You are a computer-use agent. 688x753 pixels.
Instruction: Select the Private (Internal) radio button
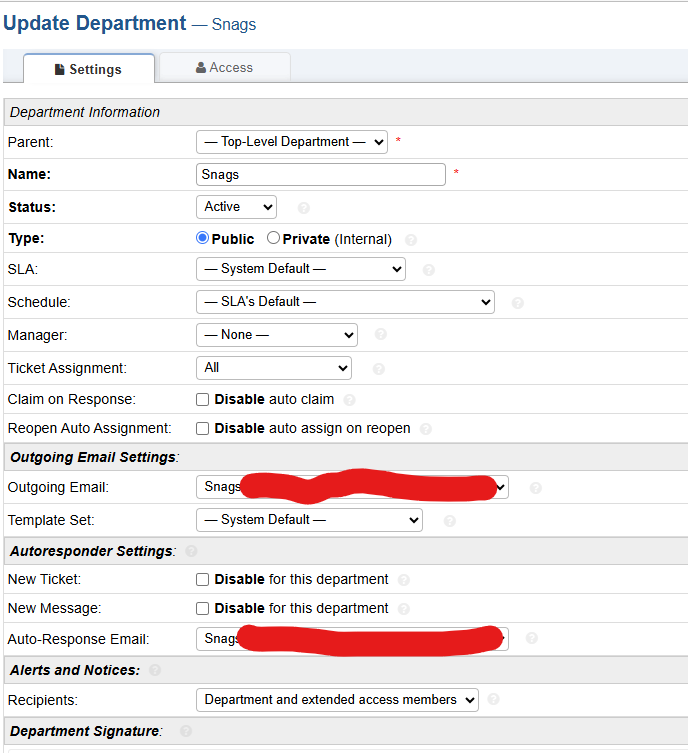(x=273, y=238)
